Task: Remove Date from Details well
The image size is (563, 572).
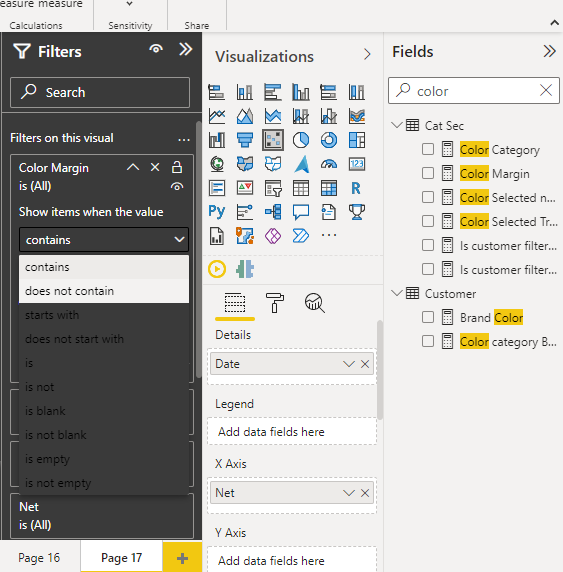Action: (x=365, y=364)
